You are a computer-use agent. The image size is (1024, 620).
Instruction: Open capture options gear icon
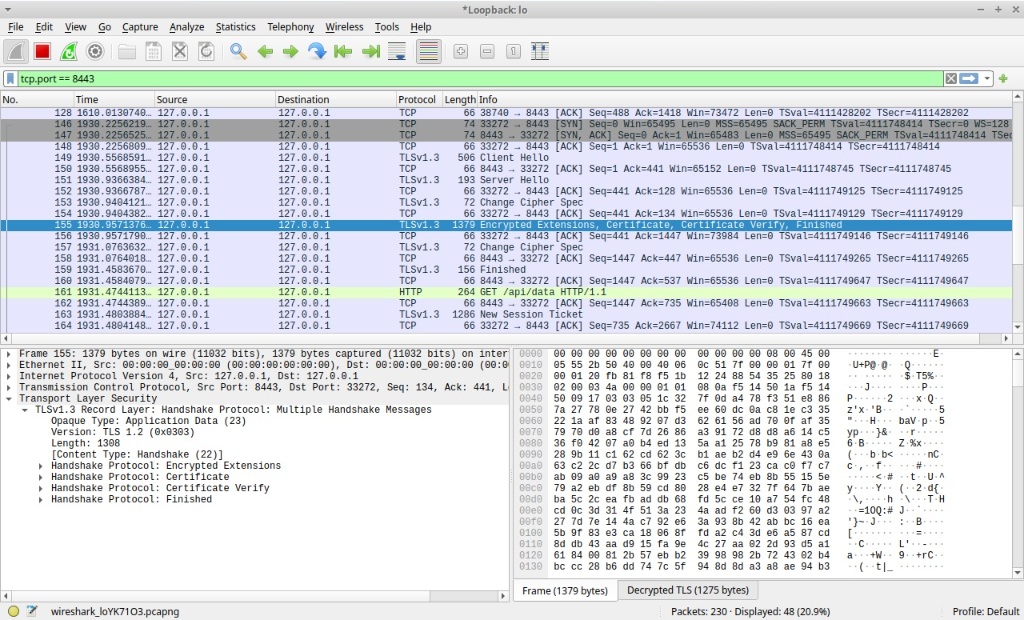coord(95,52)
